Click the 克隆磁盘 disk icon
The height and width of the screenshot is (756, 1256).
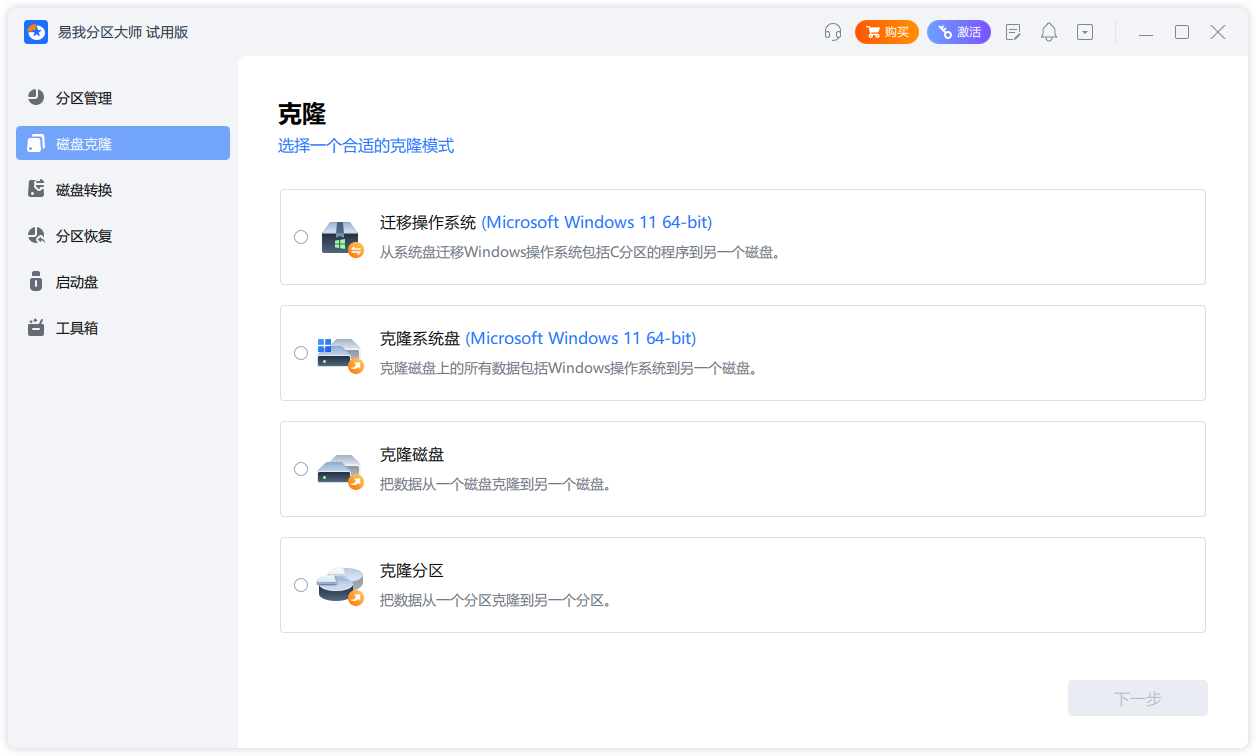[341, 470]
